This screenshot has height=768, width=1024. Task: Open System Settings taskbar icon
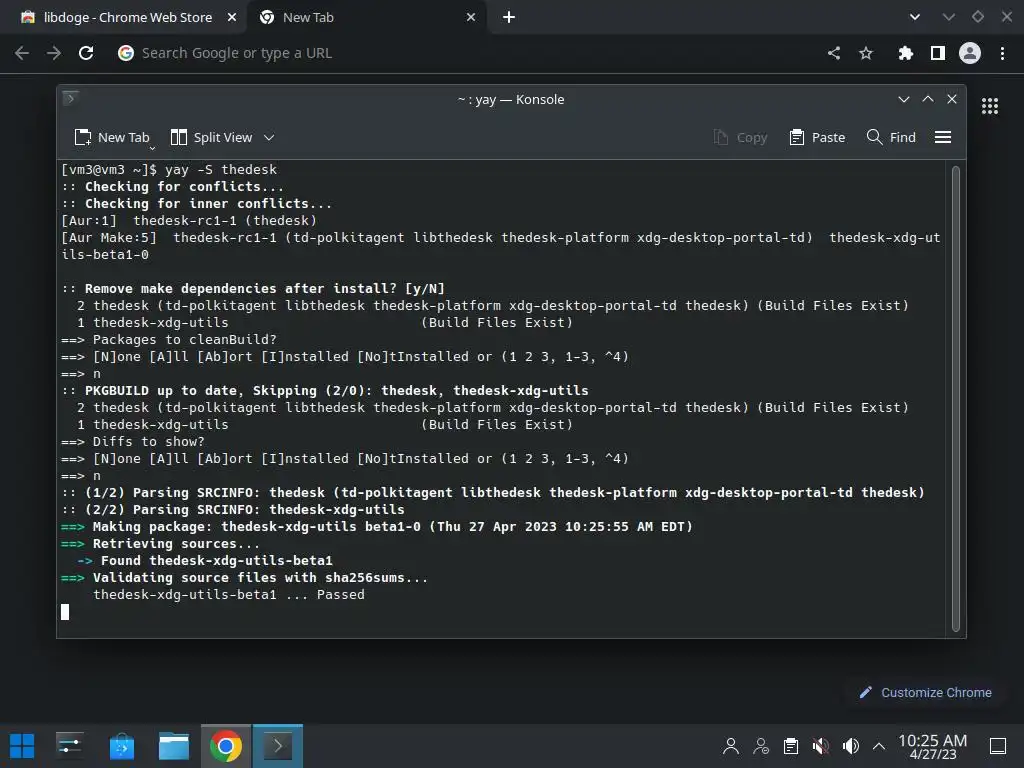(69, 746)
